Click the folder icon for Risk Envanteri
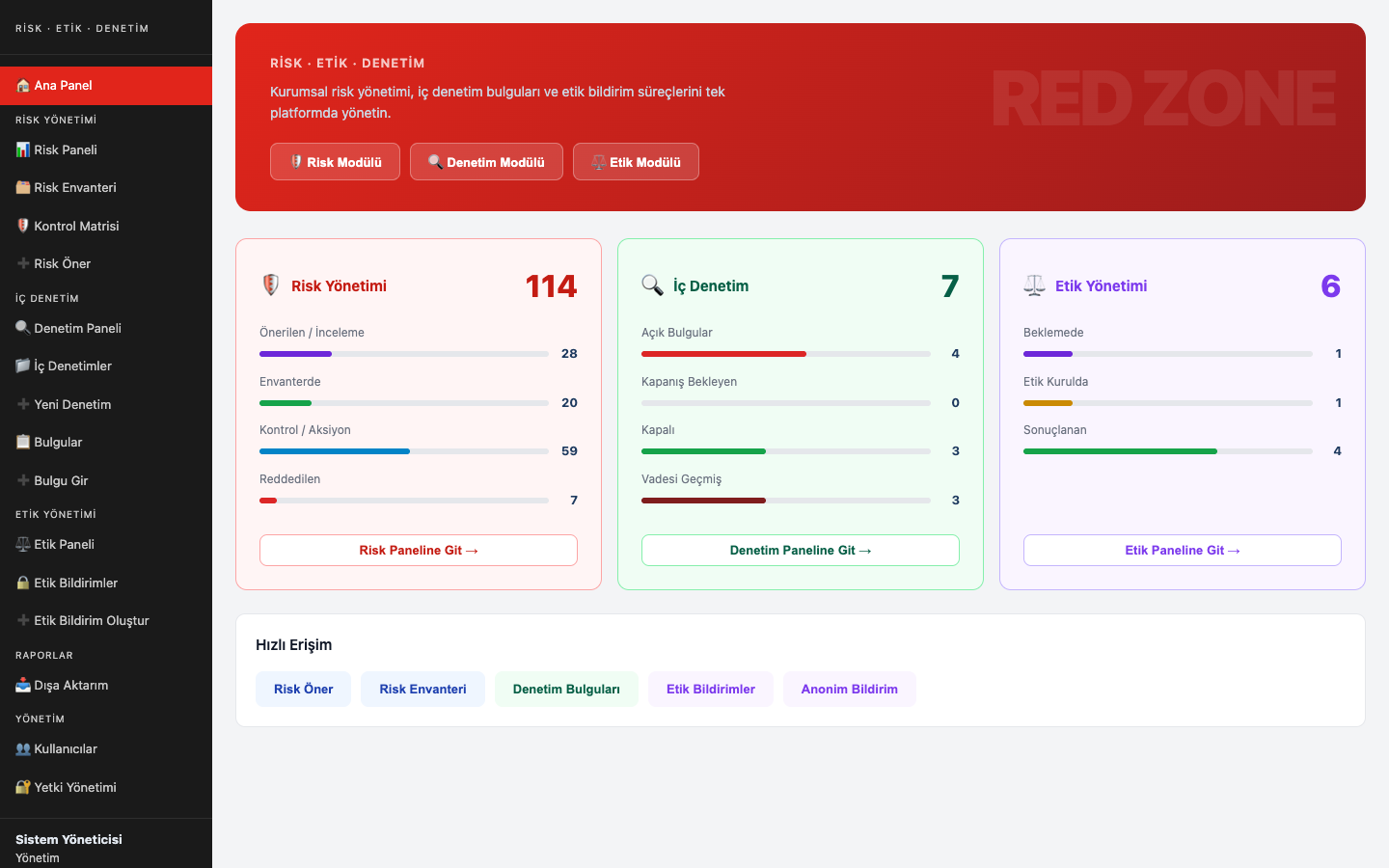This screenshot has height=868, width=1389. (x=23, y=188)
